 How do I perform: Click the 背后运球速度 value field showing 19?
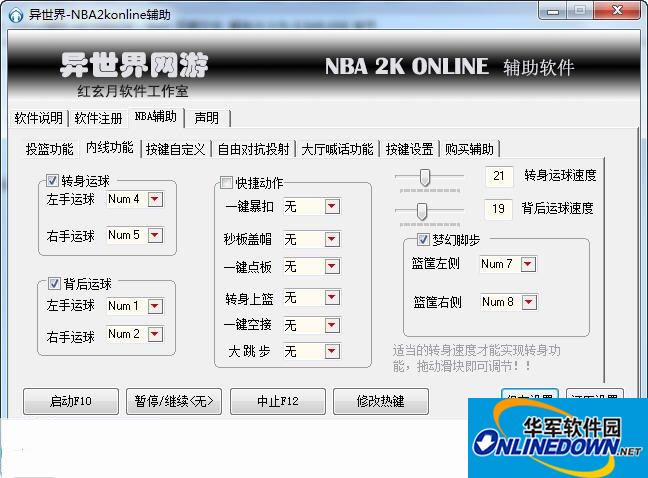(498, 209)
